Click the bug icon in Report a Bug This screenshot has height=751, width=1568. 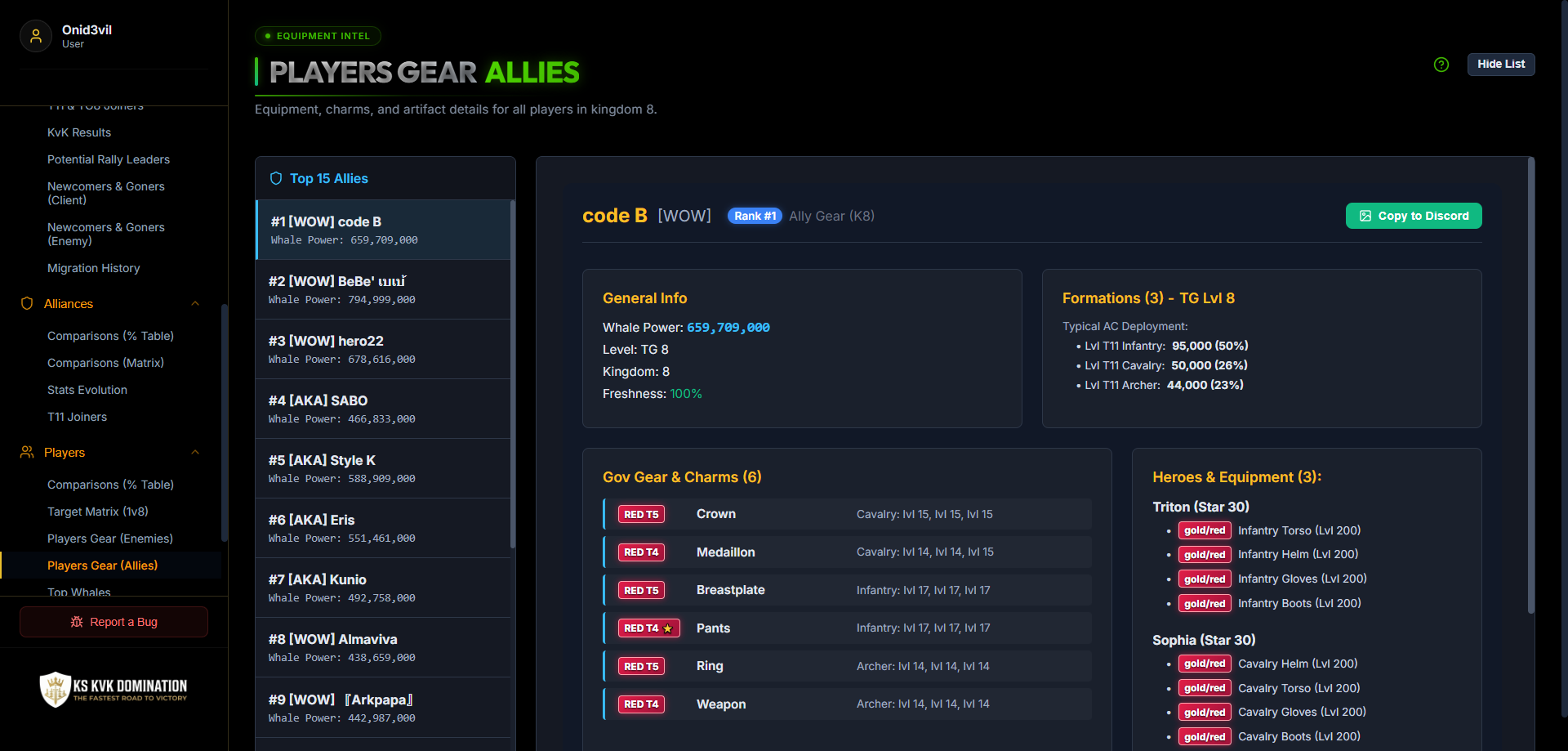click(x=77, y=622)
